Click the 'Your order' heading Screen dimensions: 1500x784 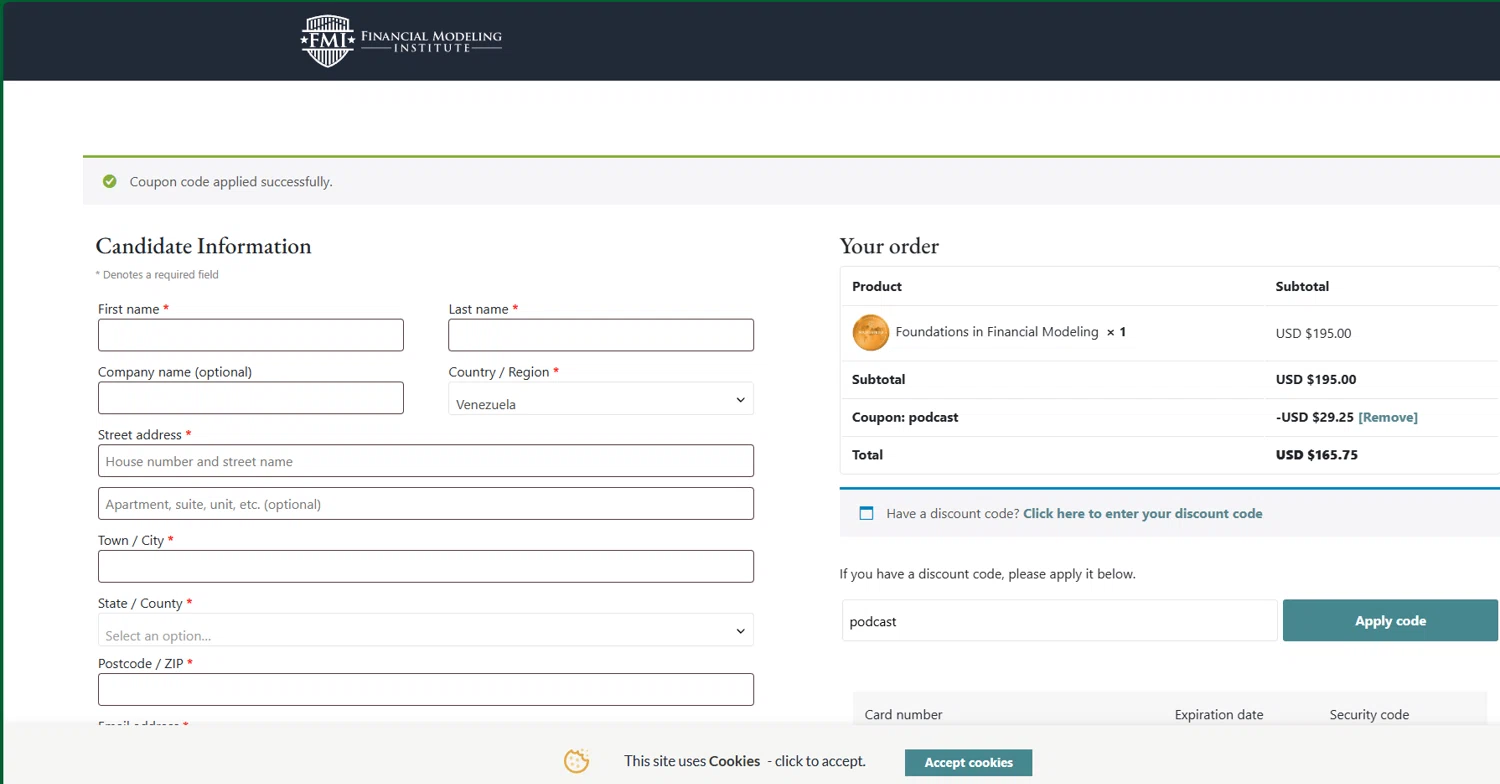click(889, 246)
